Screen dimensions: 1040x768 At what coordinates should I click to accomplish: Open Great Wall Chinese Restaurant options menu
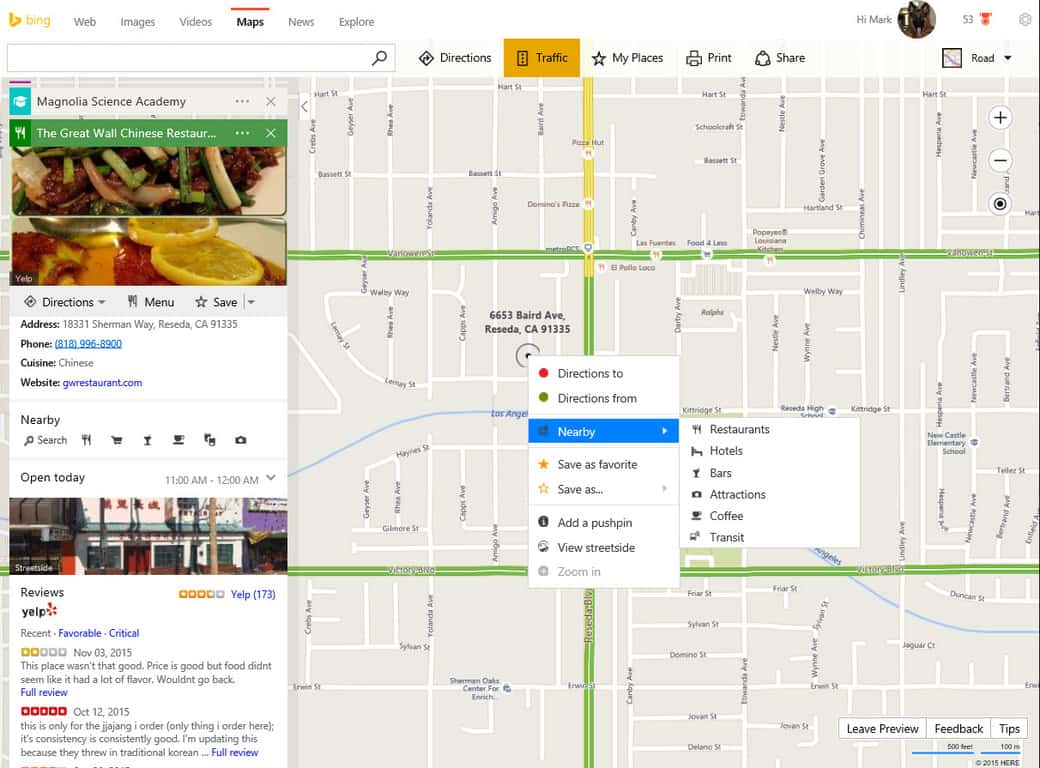[242, 133]
